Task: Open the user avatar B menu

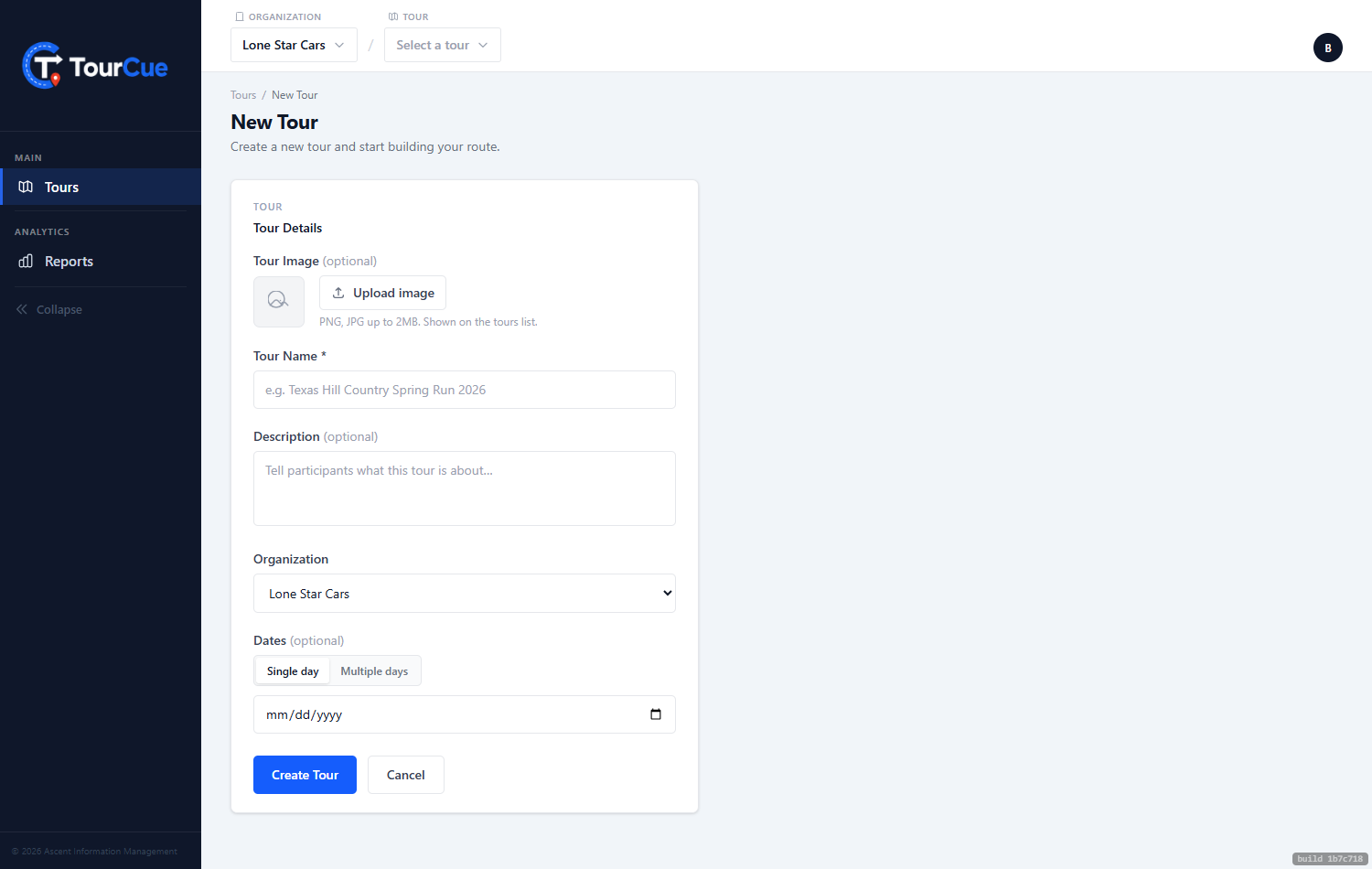Action: pos(1328,48)
